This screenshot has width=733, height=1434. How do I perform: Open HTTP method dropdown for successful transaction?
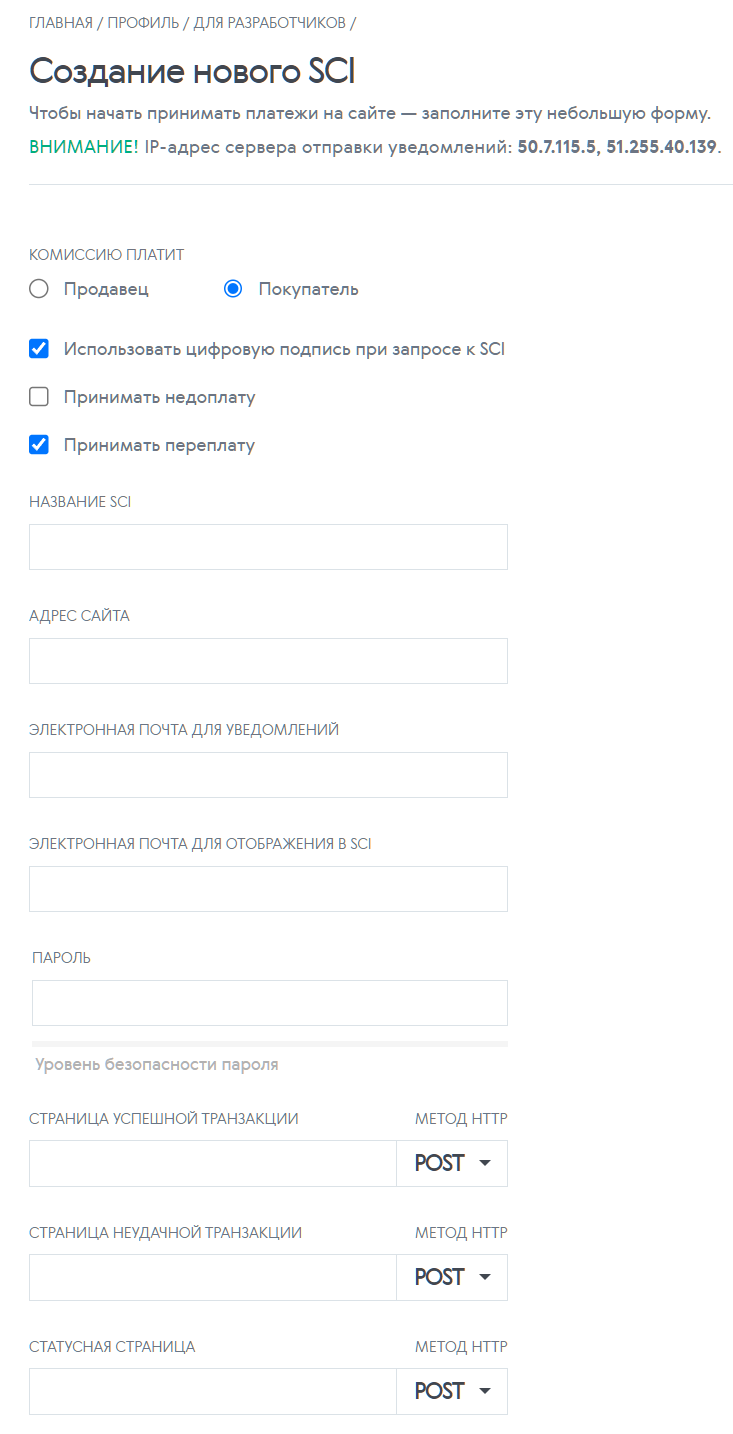(452, 1163)
